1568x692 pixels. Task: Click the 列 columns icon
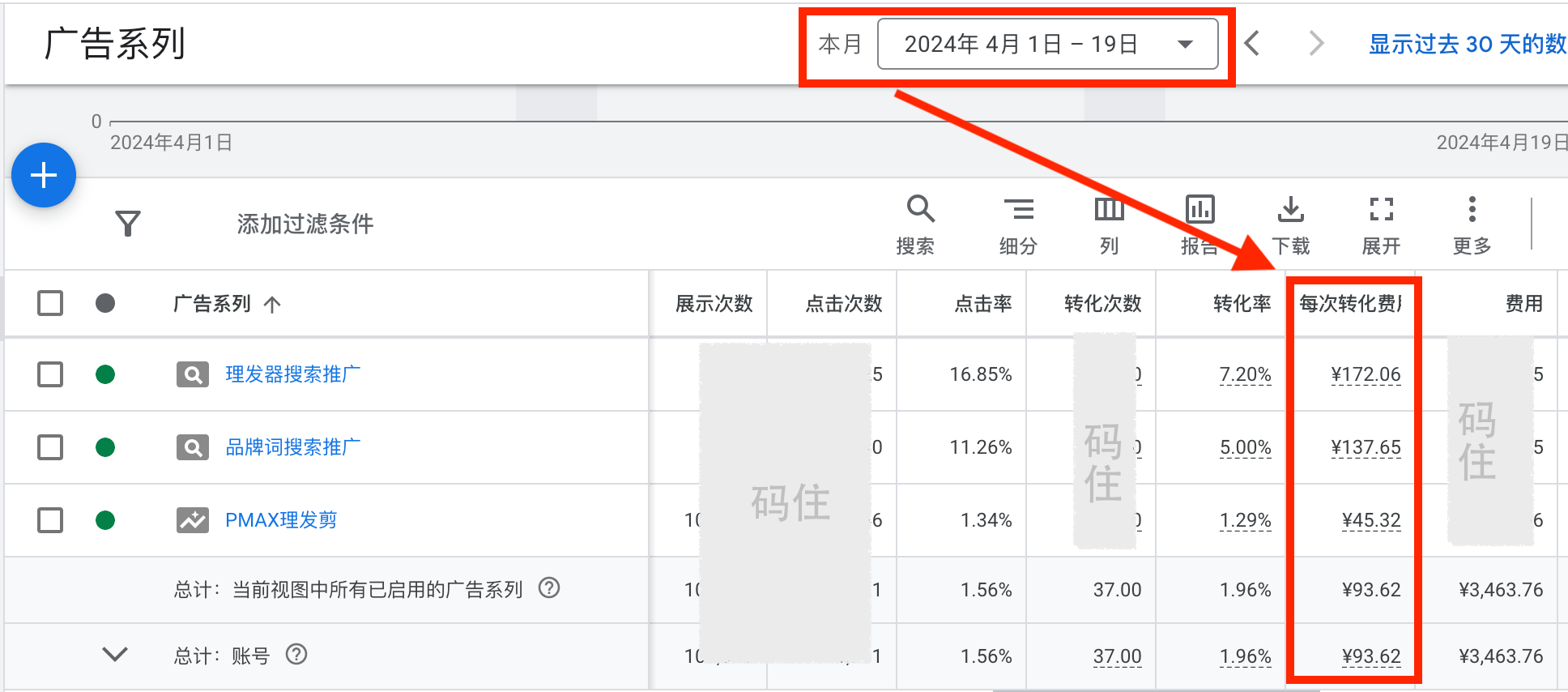(1109, 223)
